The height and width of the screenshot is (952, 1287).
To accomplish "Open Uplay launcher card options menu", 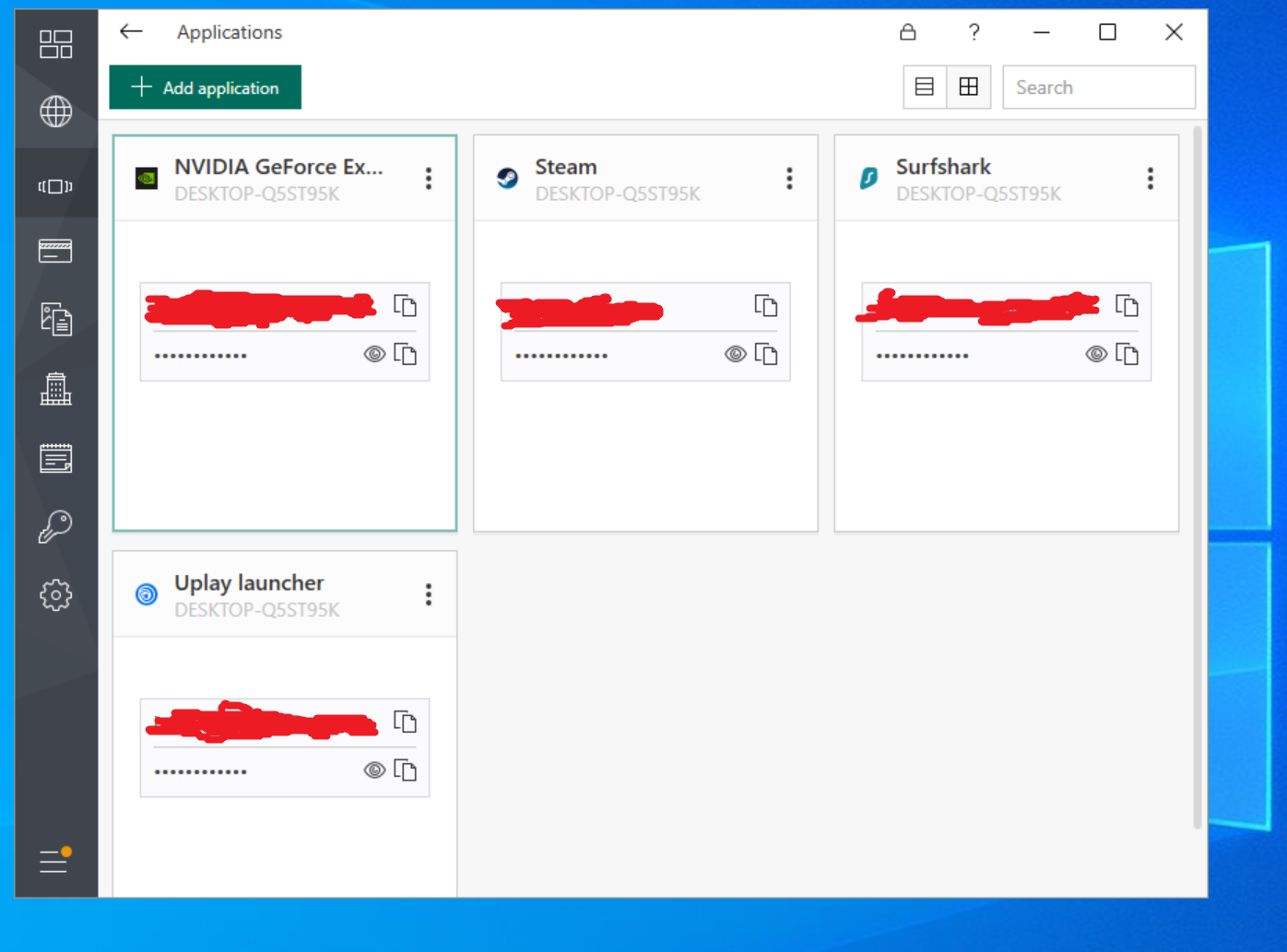I will [x=429, y=594].
